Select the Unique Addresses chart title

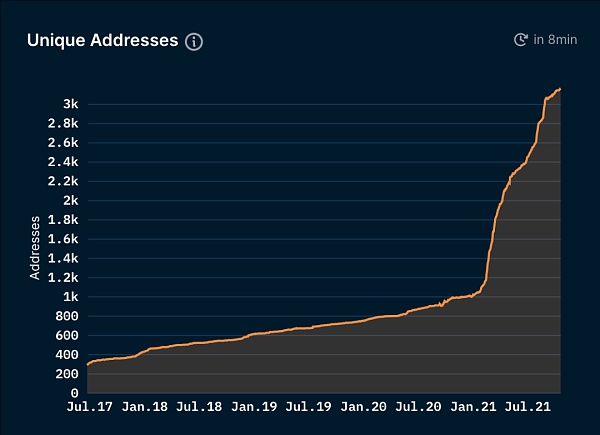102,41
